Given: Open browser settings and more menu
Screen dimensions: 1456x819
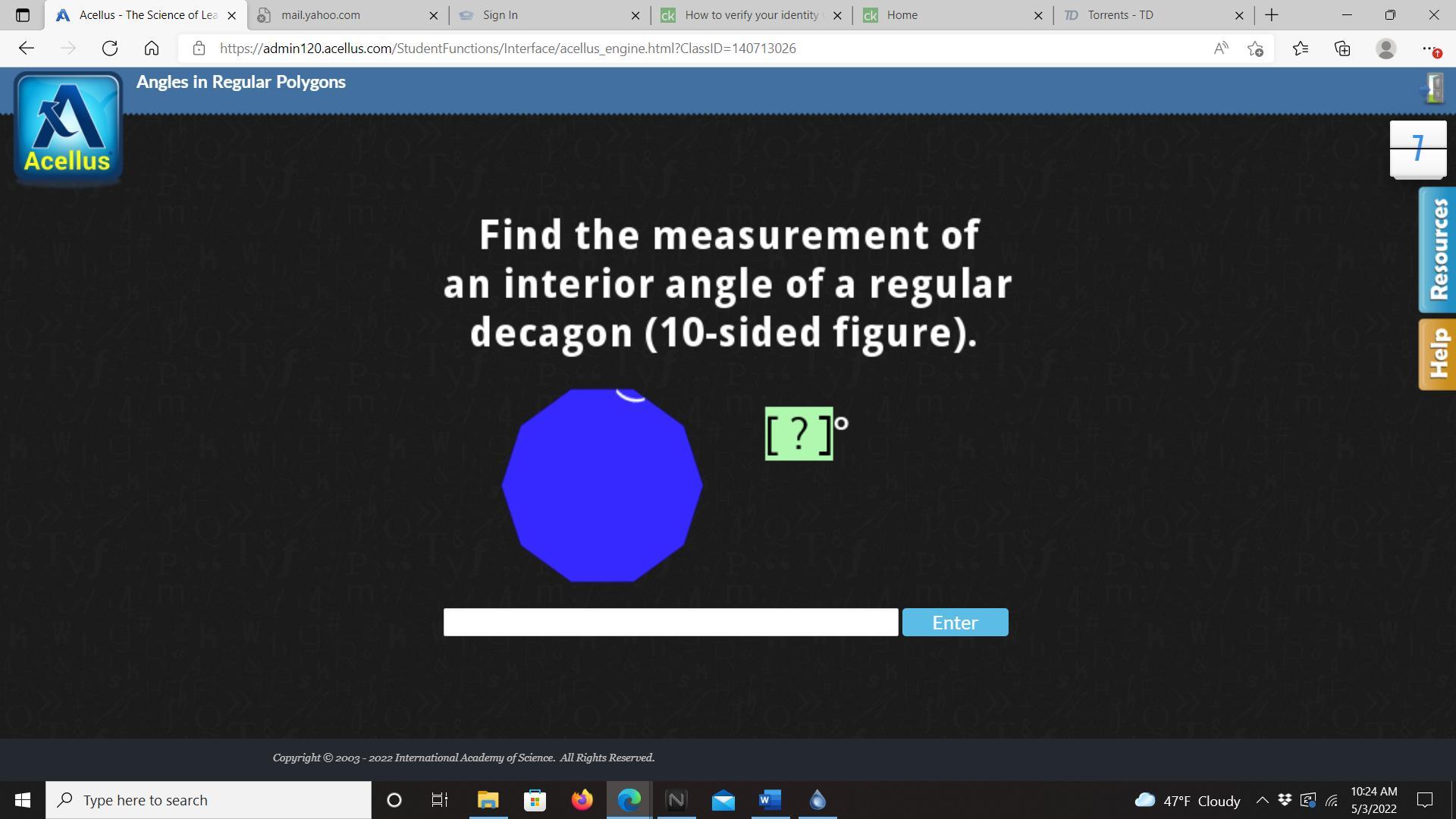Looking at the screenshot, I should tap(1429, 49).
